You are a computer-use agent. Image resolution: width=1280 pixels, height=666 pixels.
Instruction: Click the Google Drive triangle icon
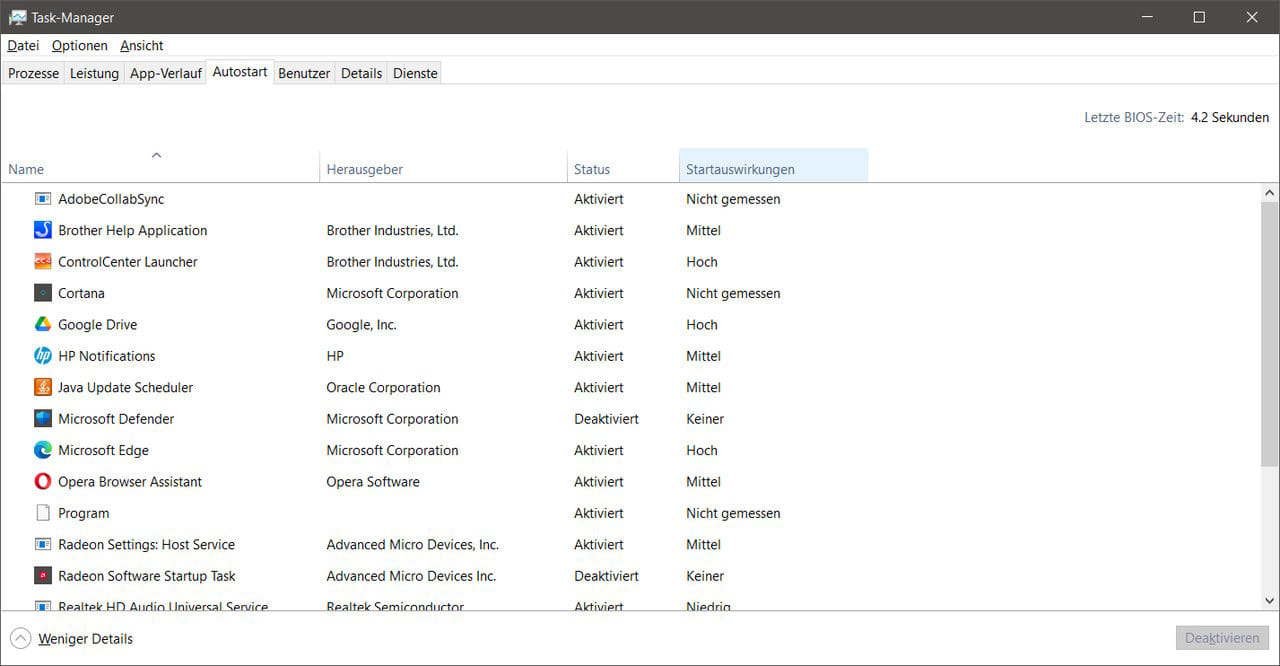(x=42, y=324)
